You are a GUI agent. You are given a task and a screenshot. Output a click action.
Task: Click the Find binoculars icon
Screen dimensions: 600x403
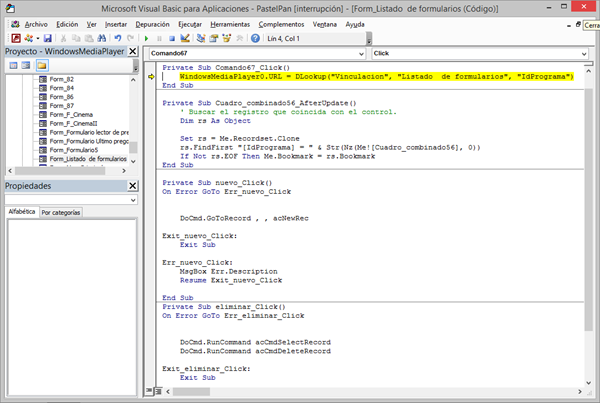coord(103,37)
